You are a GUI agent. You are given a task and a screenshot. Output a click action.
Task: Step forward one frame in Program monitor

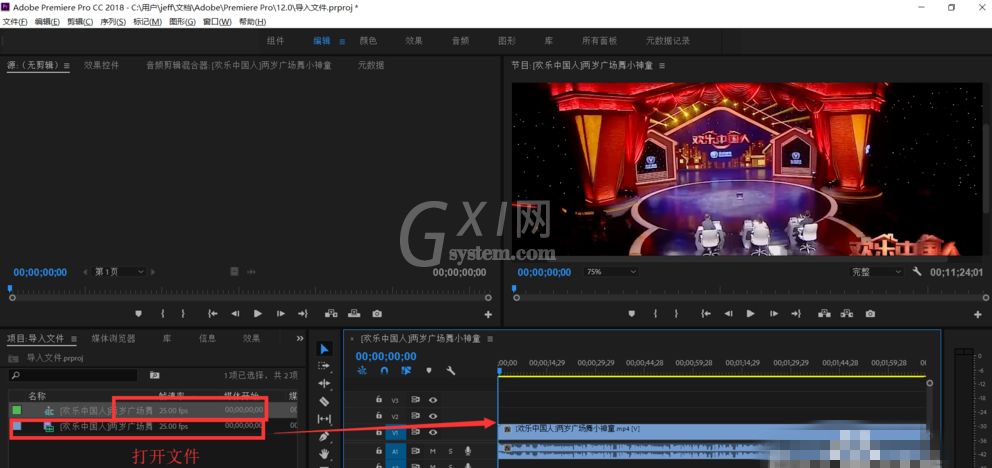(x=774, y=314)
